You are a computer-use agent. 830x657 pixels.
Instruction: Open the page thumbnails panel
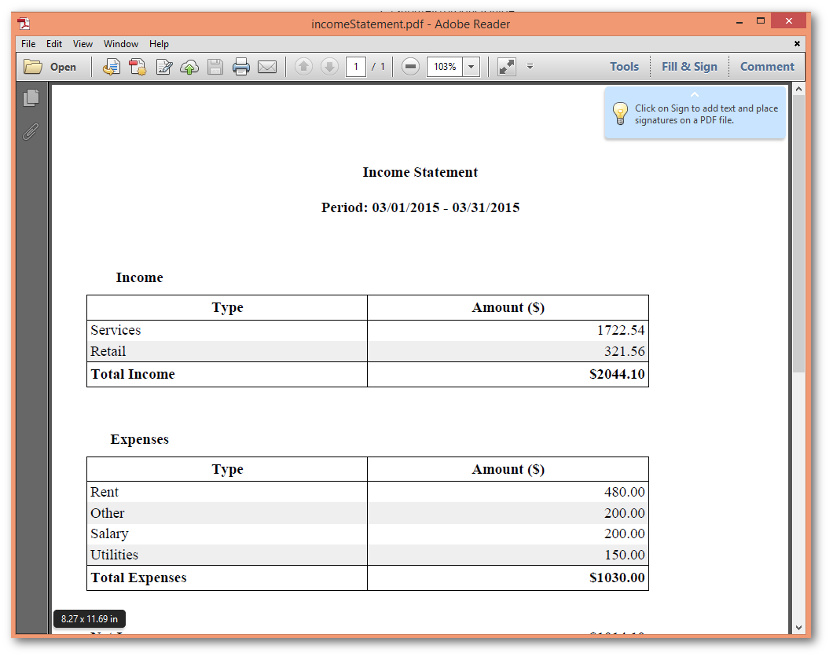tap(32, 98)
